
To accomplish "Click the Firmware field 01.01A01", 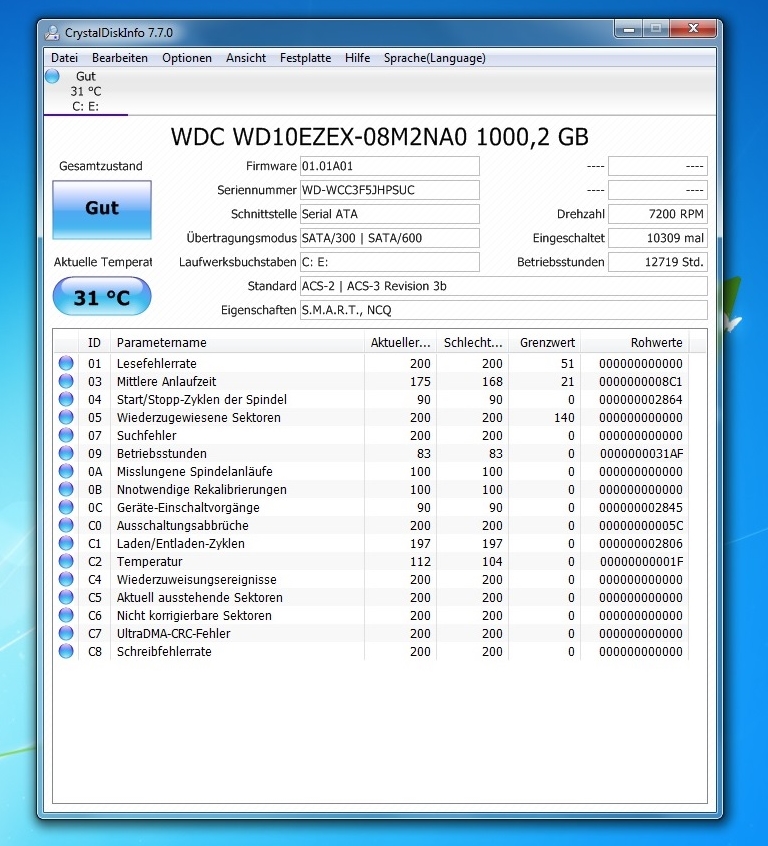I will pos(390,166).
